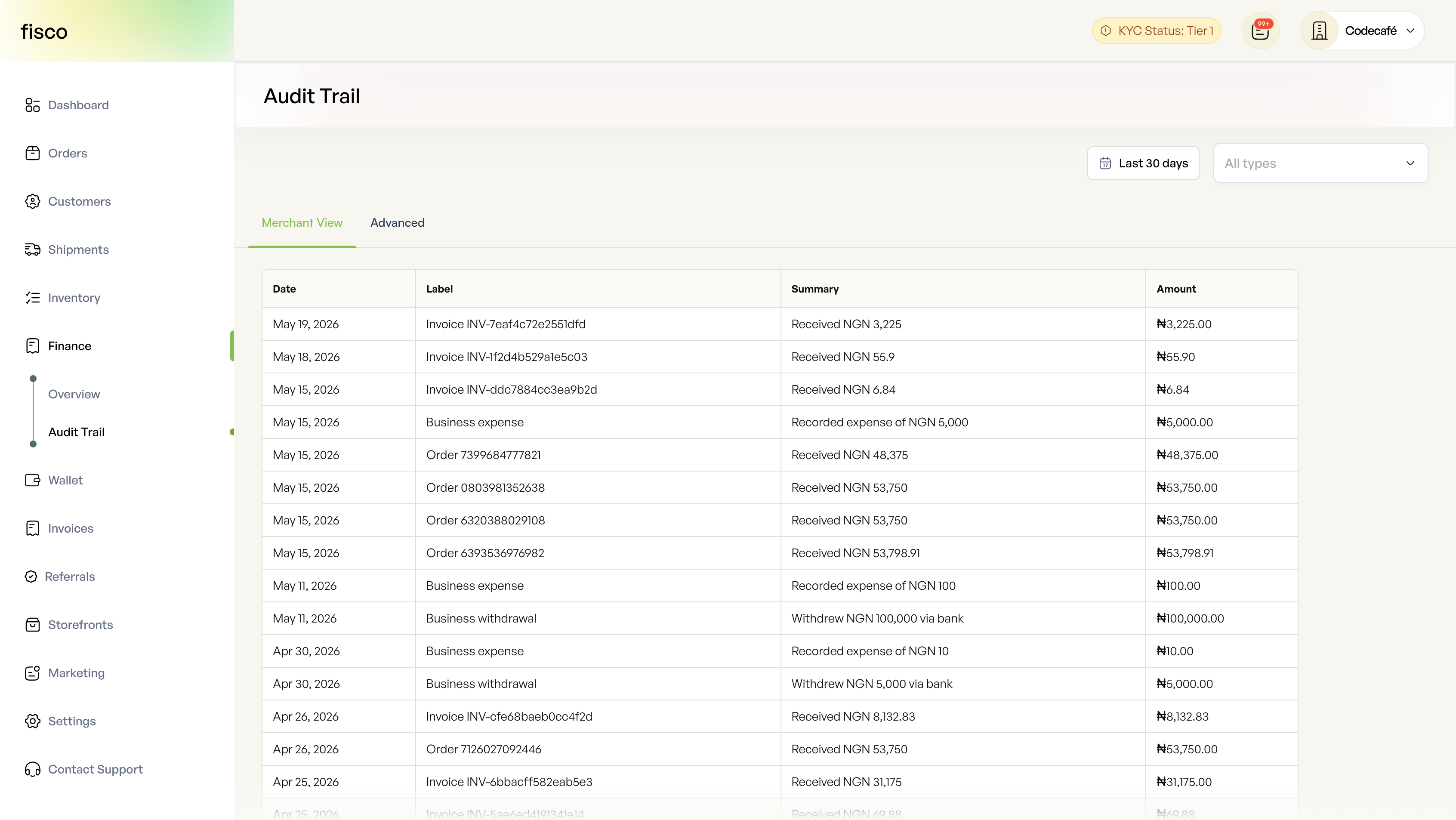Click the Last 30 days button

[x=1143, y=163]
